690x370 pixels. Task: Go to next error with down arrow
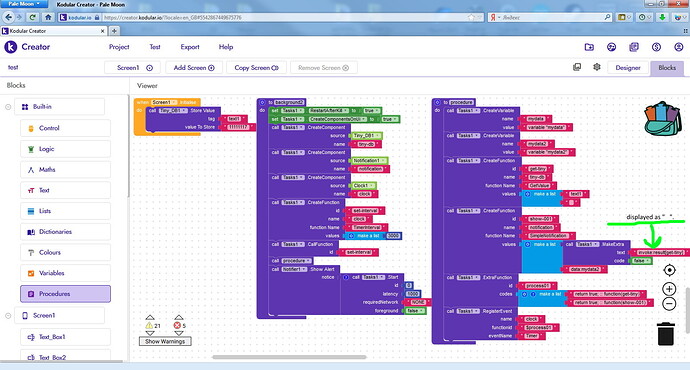pyautogui.click(x=178, y=333)
